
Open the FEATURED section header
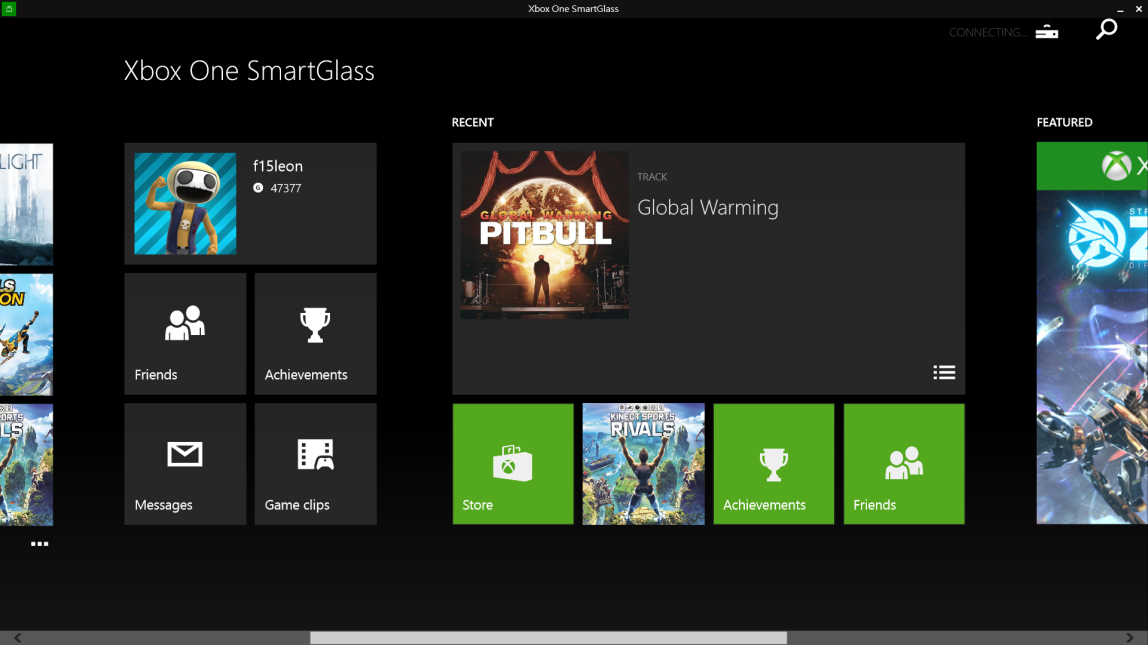1065,122
